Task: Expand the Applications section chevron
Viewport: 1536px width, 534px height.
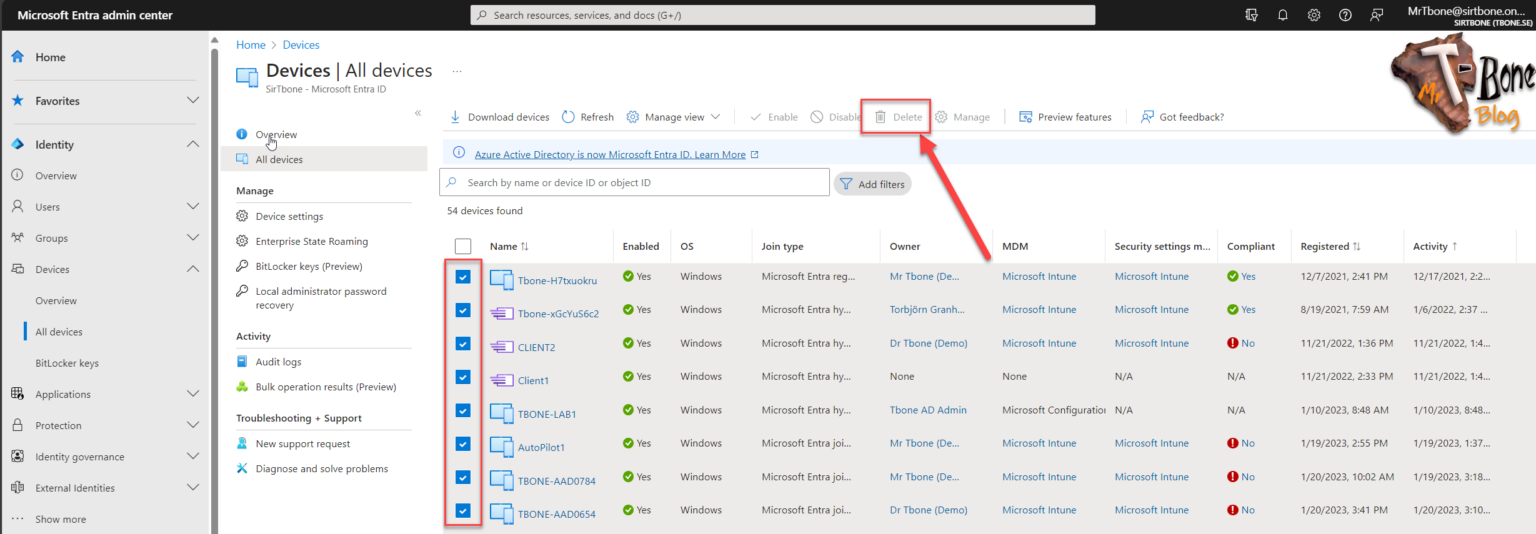Action: [x=193, y=394]
